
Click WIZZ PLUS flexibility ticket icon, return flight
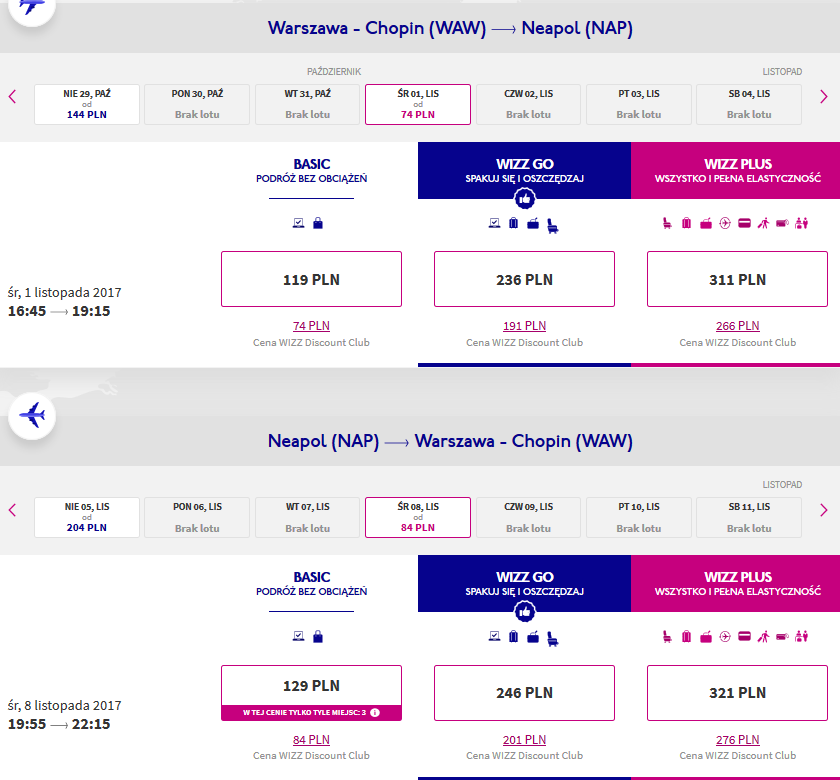782,636
